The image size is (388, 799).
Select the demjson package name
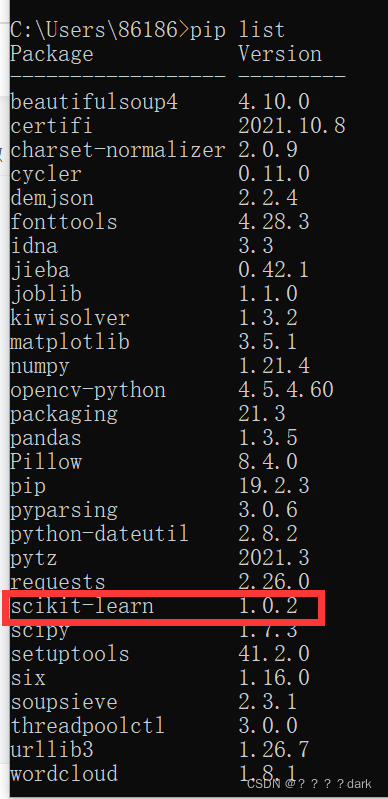click(x=52, y=198)
